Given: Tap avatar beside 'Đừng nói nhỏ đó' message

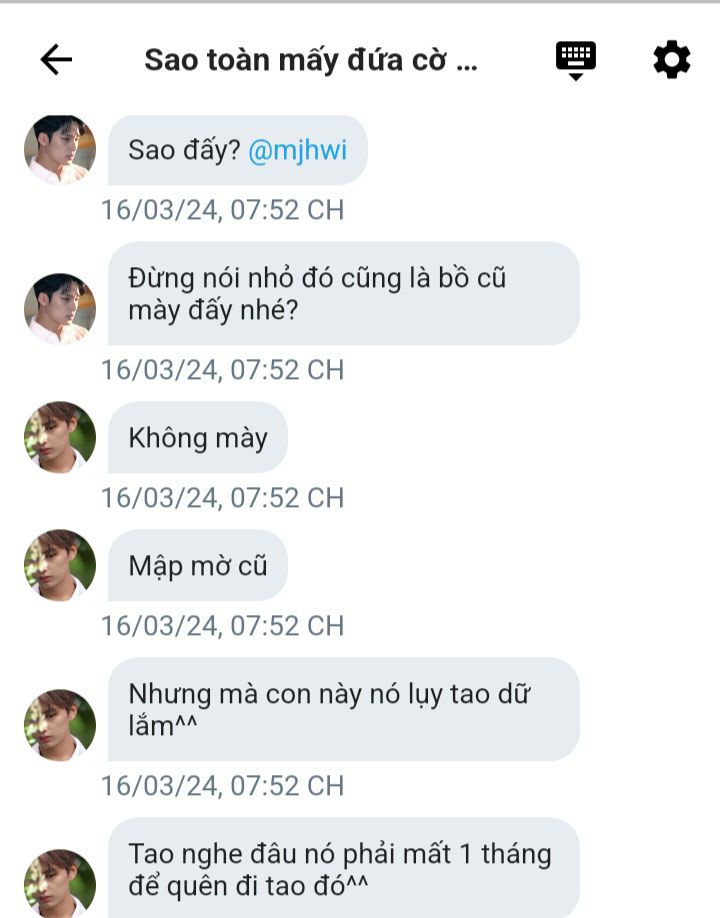Looking at the screenshot, I should point(60,309).
